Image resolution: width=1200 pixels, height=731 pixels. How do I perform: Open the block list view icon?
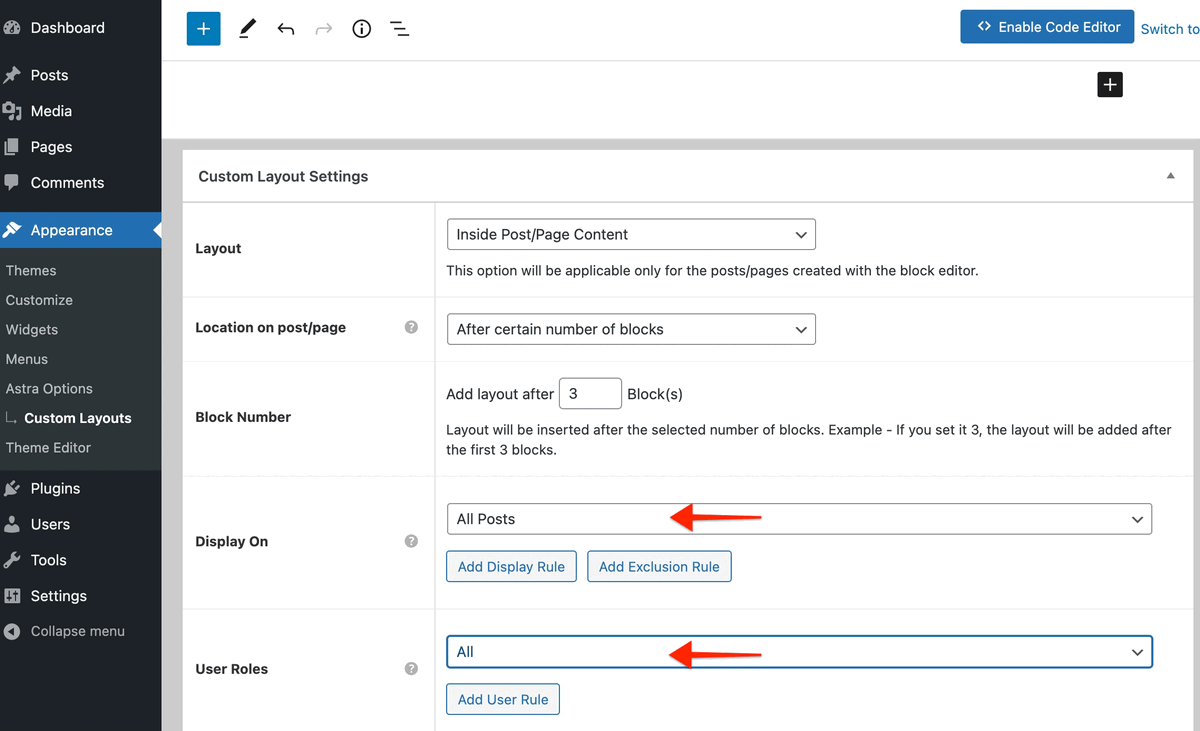click(x=400, y=29)
